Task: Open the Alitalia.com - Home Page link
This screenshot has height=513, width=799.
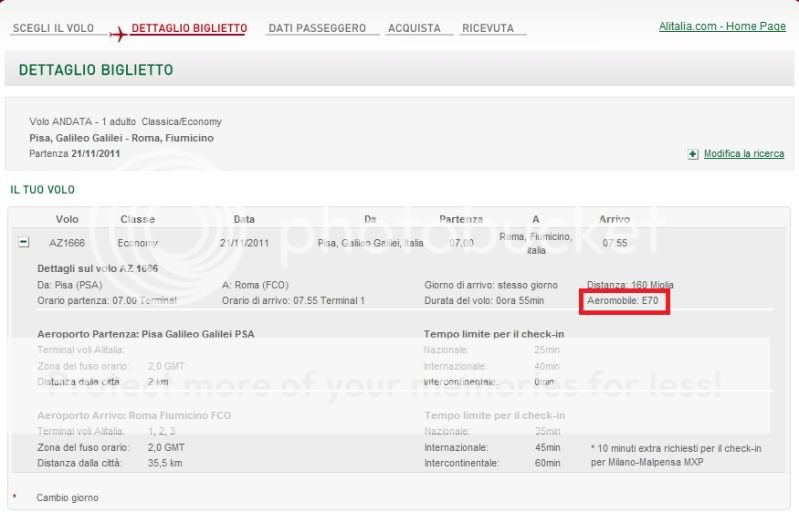Action: 722,26
